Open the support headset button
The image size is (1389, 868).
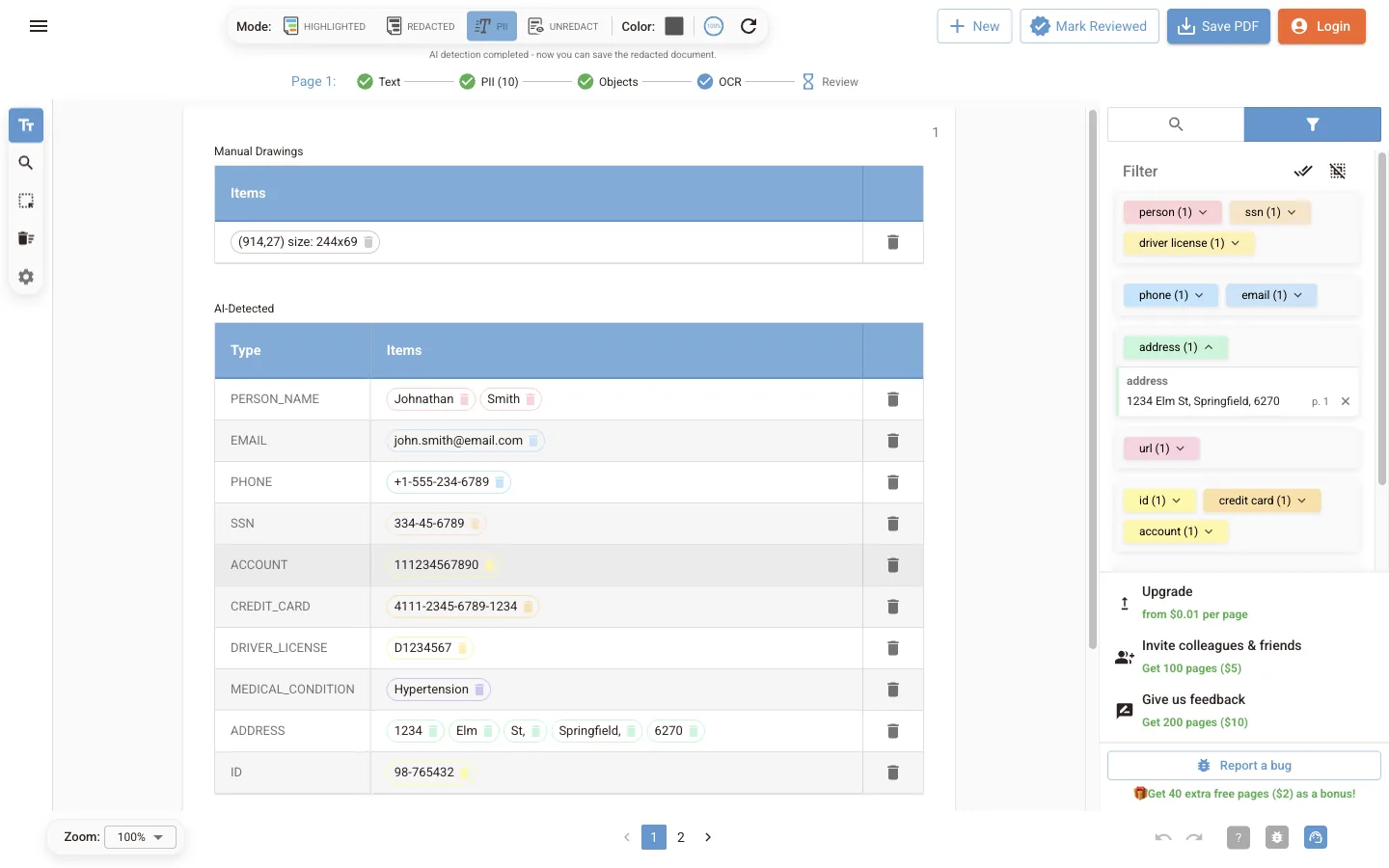(1316, 837)
